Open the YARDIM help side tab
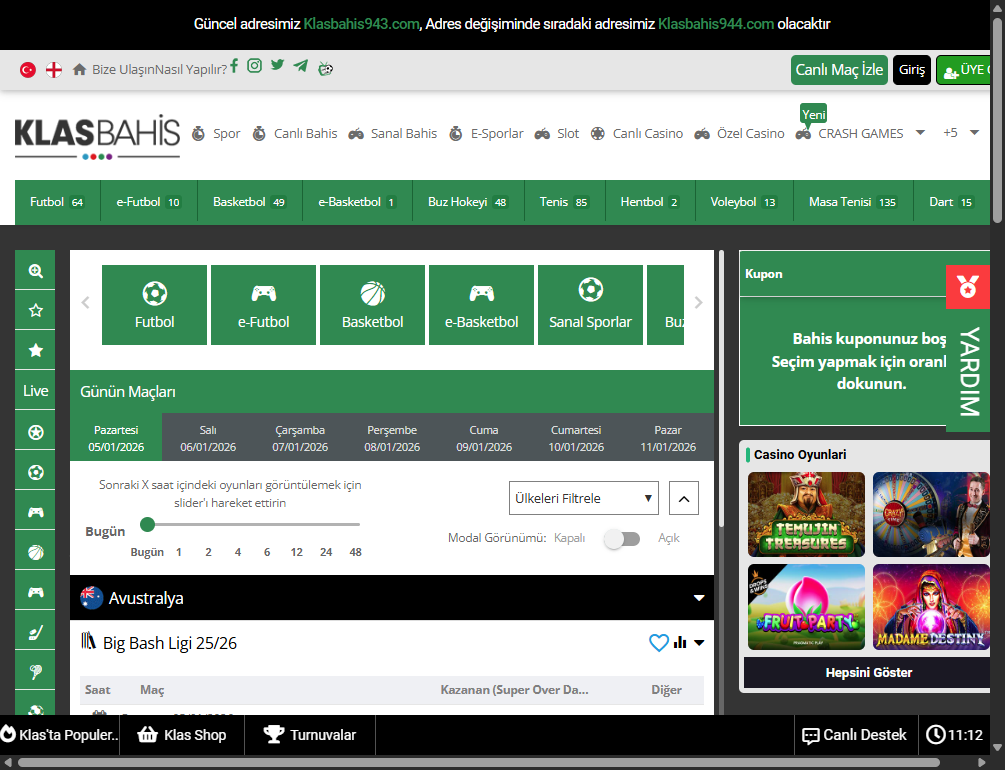The height and width of the screenshot is (770, 1005). (x=969, y=372)
